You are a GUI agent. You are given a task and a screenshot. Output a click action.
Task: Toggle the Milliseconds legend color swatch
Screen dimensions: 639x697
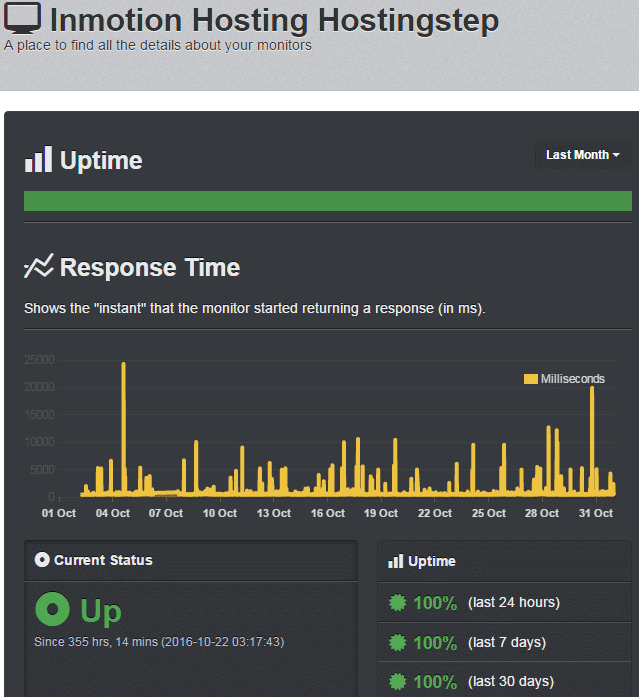(x=531, y=379)
